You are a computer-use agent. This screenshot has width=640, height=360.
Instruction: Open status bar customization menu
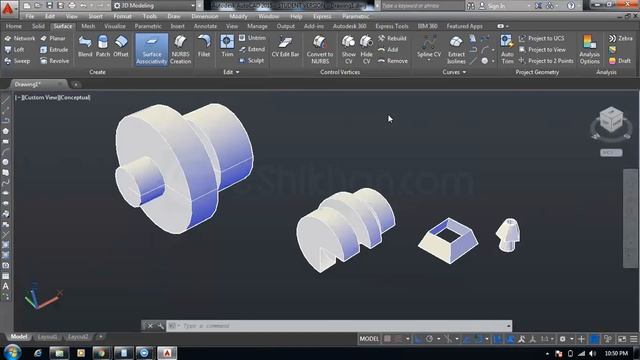[x=633, y=339]
